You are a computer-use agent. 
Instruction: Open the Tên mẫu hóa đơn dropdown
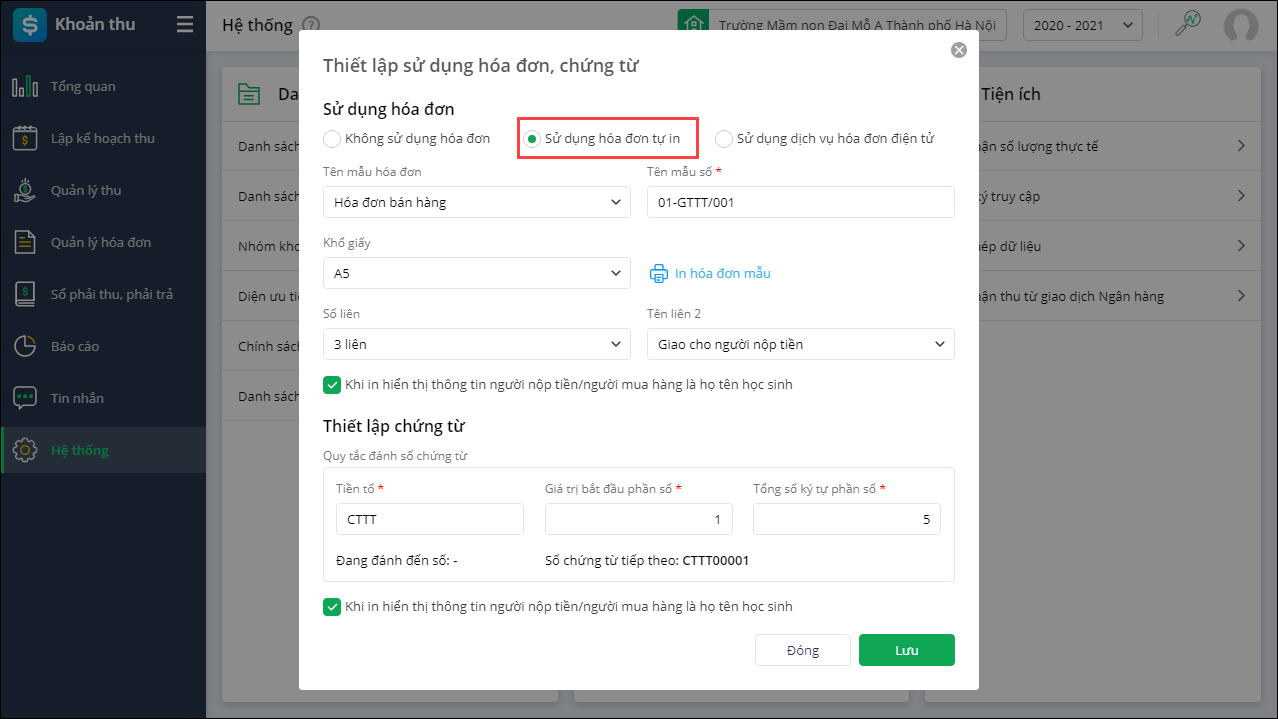pyautogui.click(x=476, y=202)
